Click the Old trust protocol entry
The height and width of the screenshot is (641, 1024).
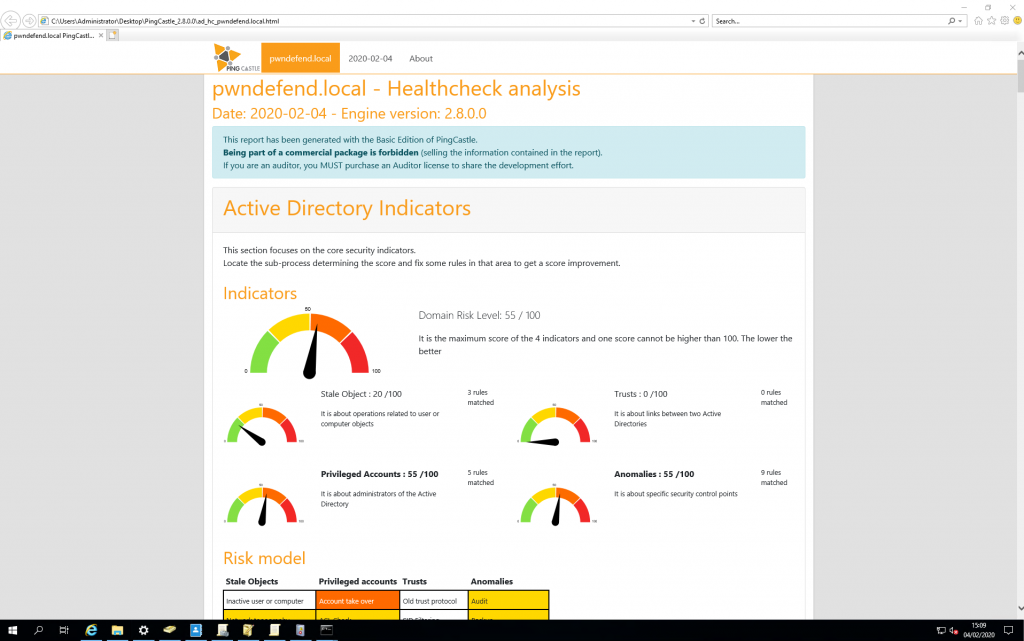pos(430,600)
